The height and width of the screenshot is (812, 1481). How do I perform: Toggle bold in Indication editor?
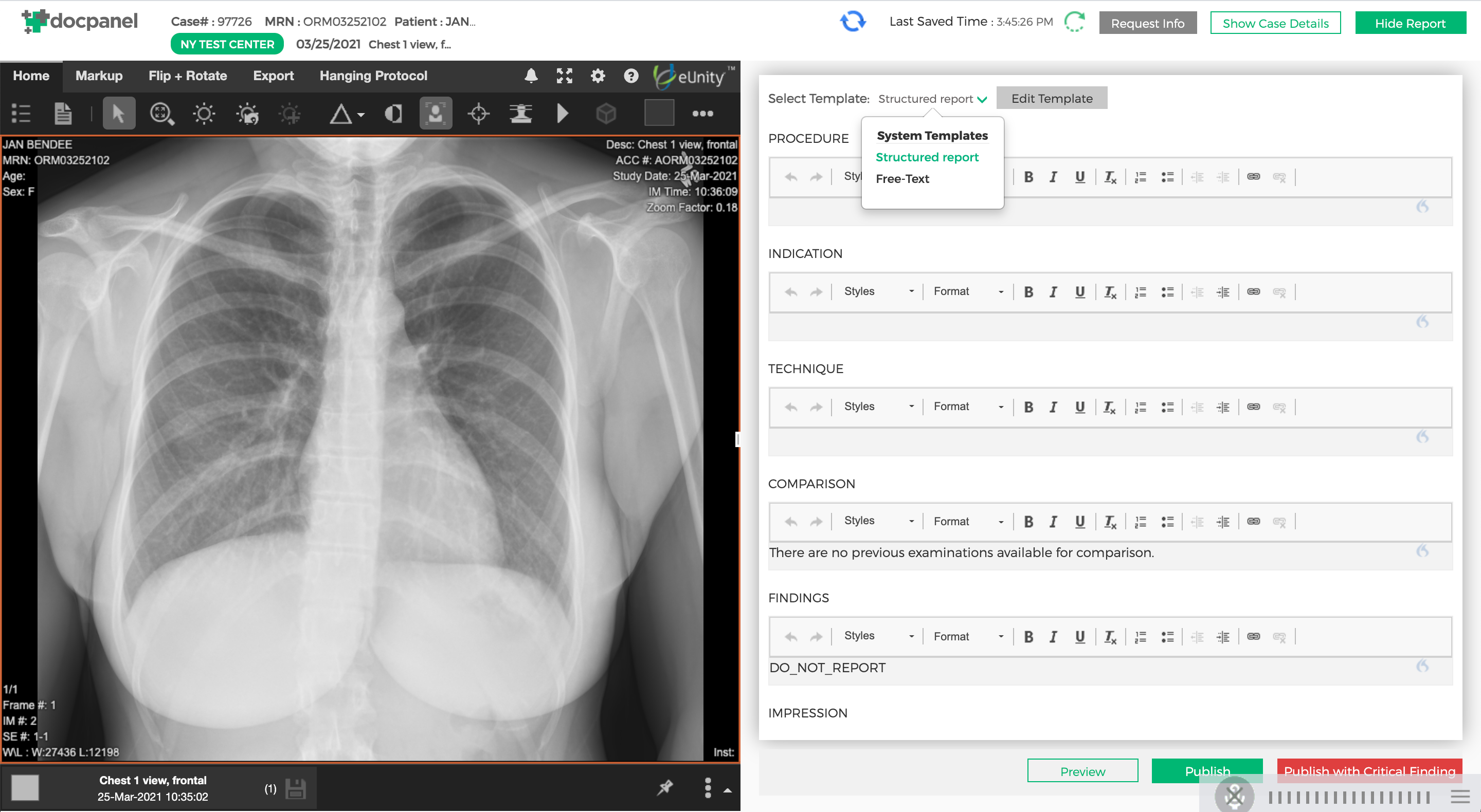pos(1028,292)
